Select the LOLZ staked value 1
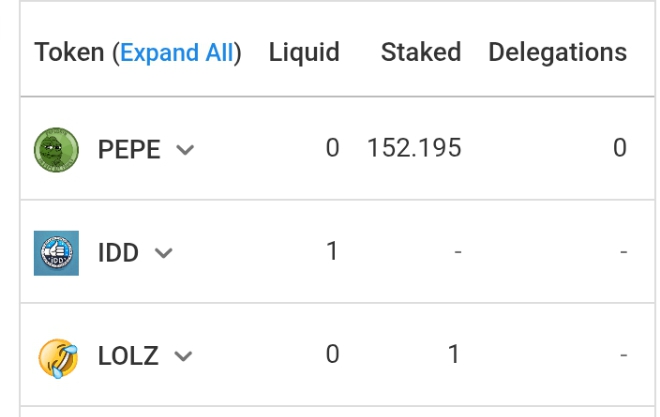Screen dimensions: 660x417 453,354
